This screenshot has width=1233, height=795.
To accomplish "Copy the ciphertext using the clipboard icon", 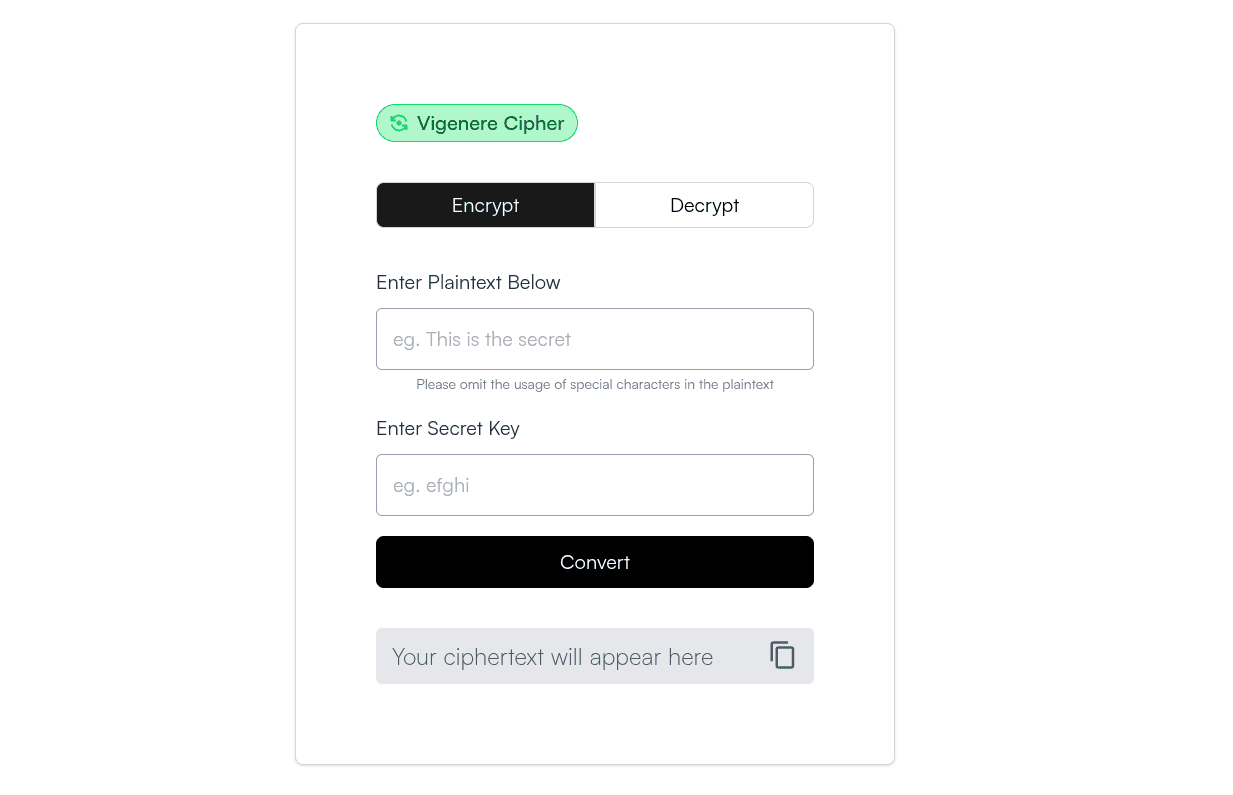I will tap(782, 655).
